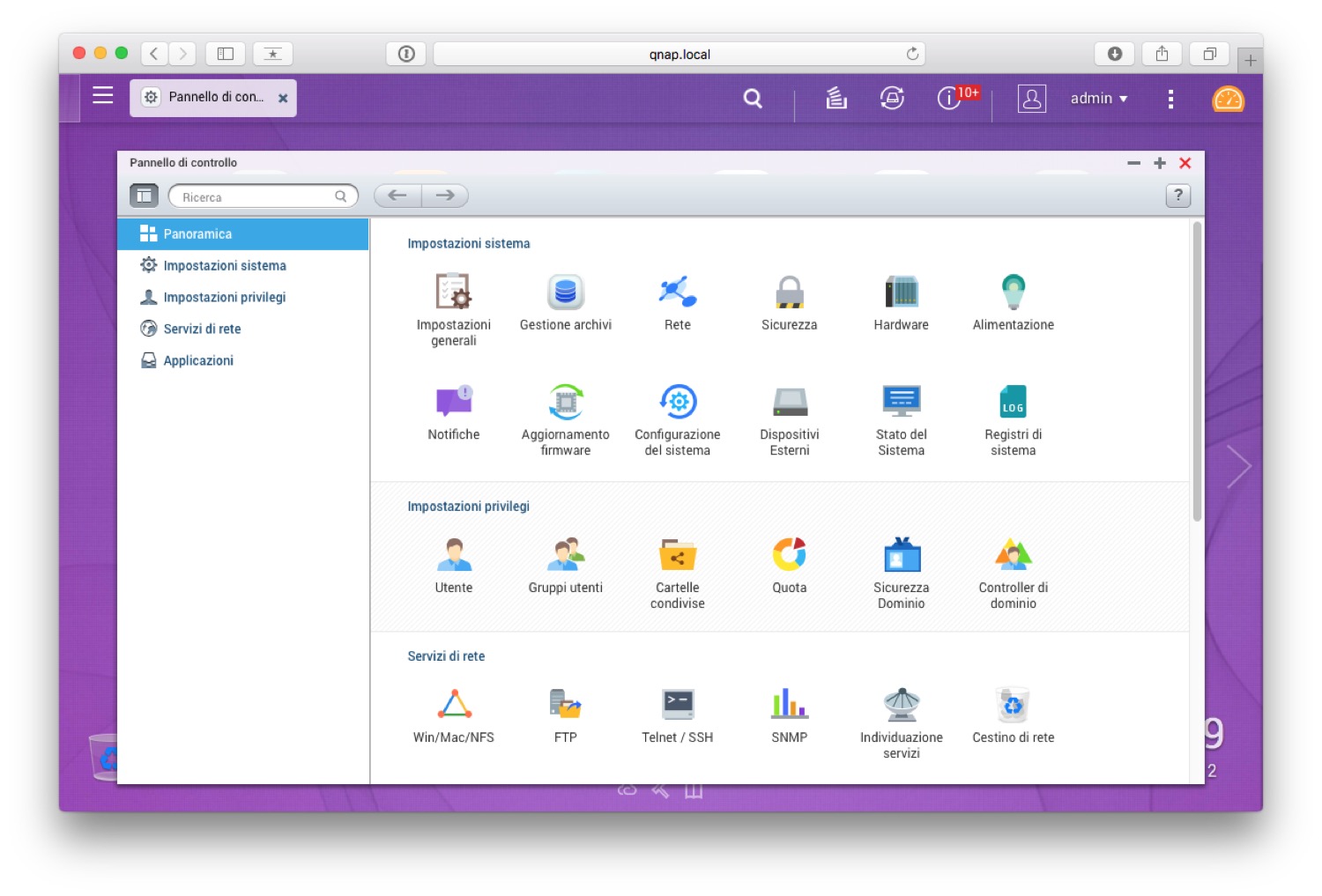Close the Pannello di controllo taskbar tab
This screenshot has width=1322, height=896.
[283, 99]
